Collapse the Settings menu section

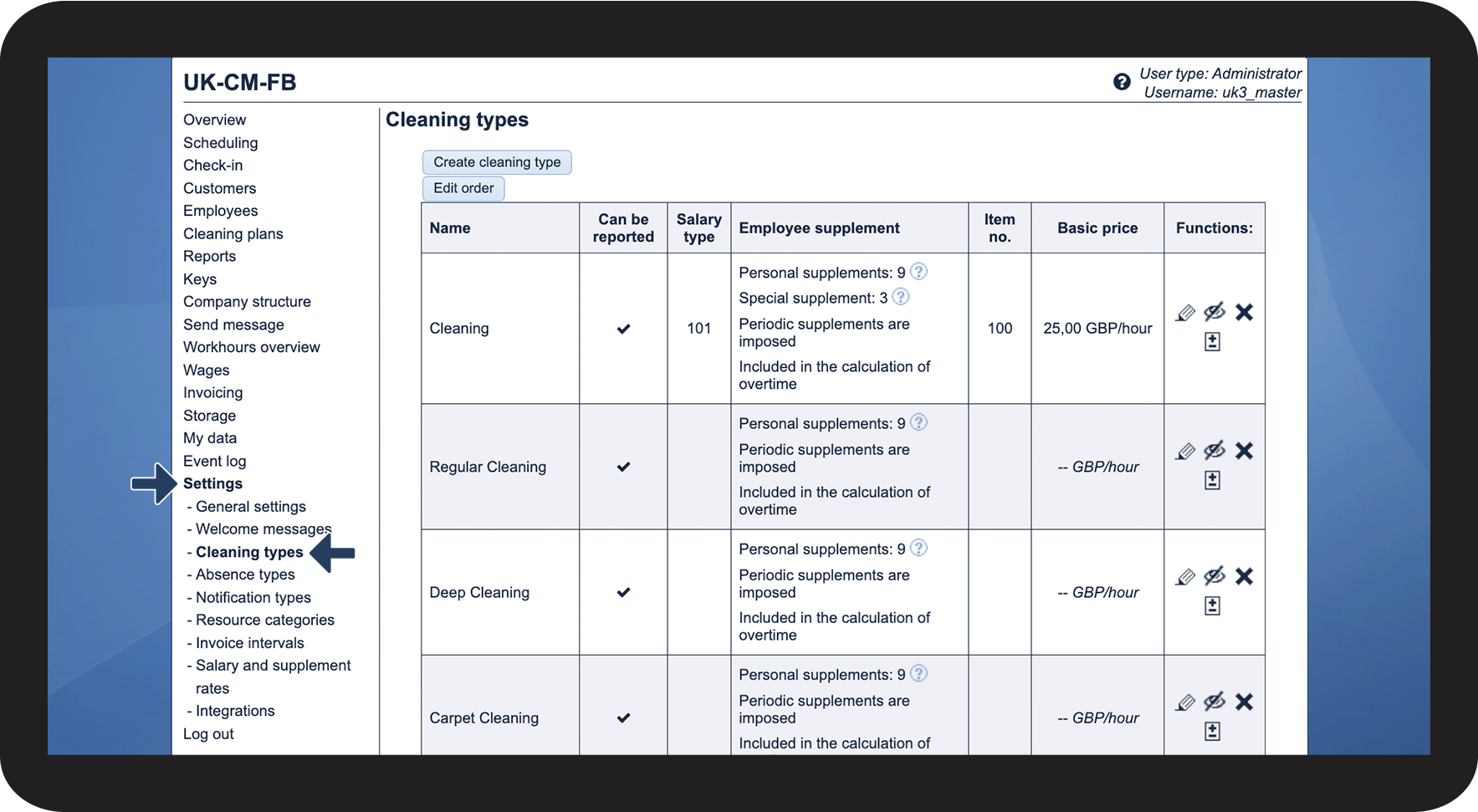(212, 483)
